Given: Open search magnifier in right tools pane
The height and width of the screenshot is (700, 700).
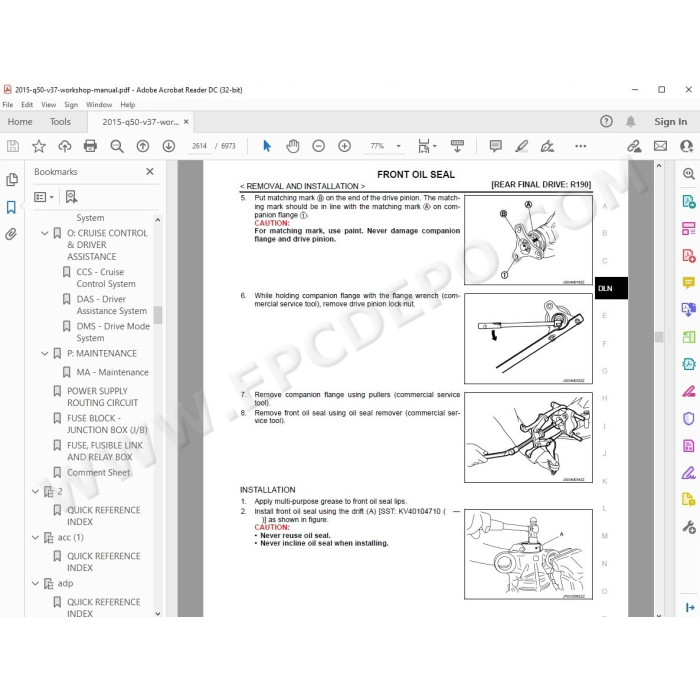Looking at the screenshot, I should (688, 174).
